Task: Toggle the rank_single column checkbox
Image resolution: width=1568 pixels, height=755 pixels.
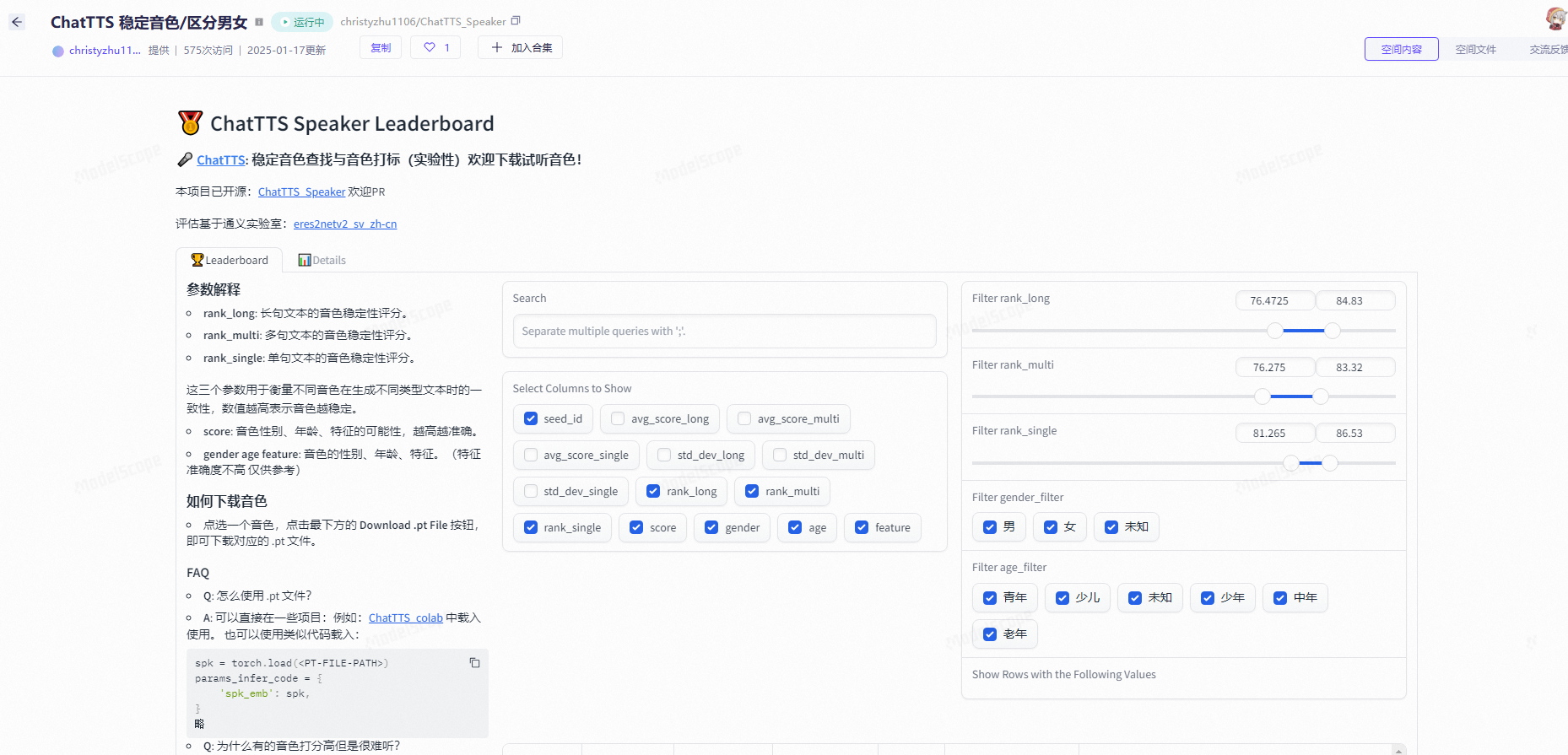Action: tap(531, 527)
